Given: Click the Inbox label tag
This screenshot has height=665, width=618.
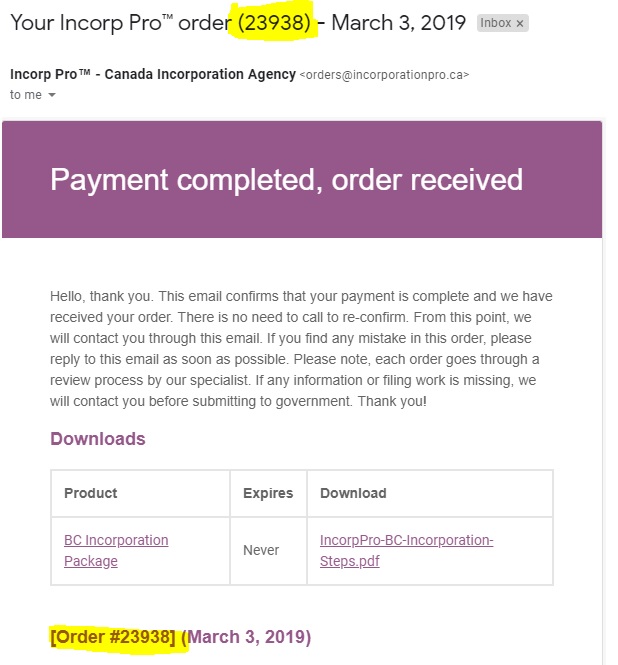Looking at the screenshot, I should pos(495,23).
